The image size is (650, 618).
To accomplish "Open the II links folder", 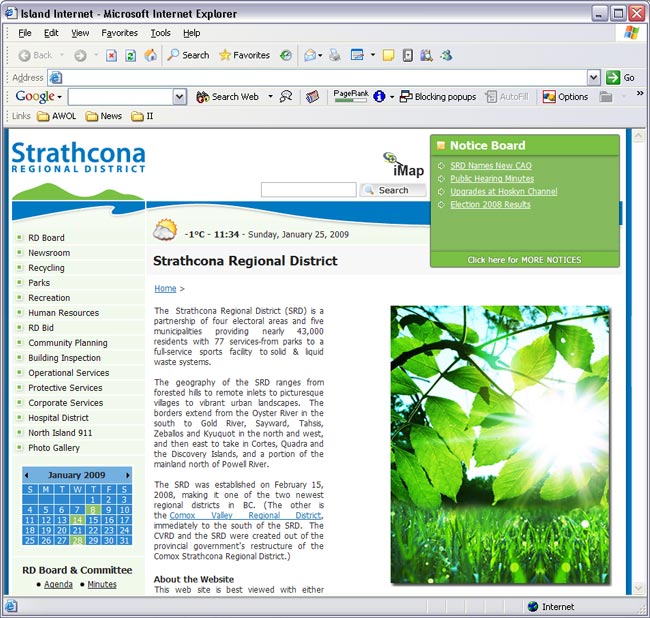I will click(x=142, y=116).
